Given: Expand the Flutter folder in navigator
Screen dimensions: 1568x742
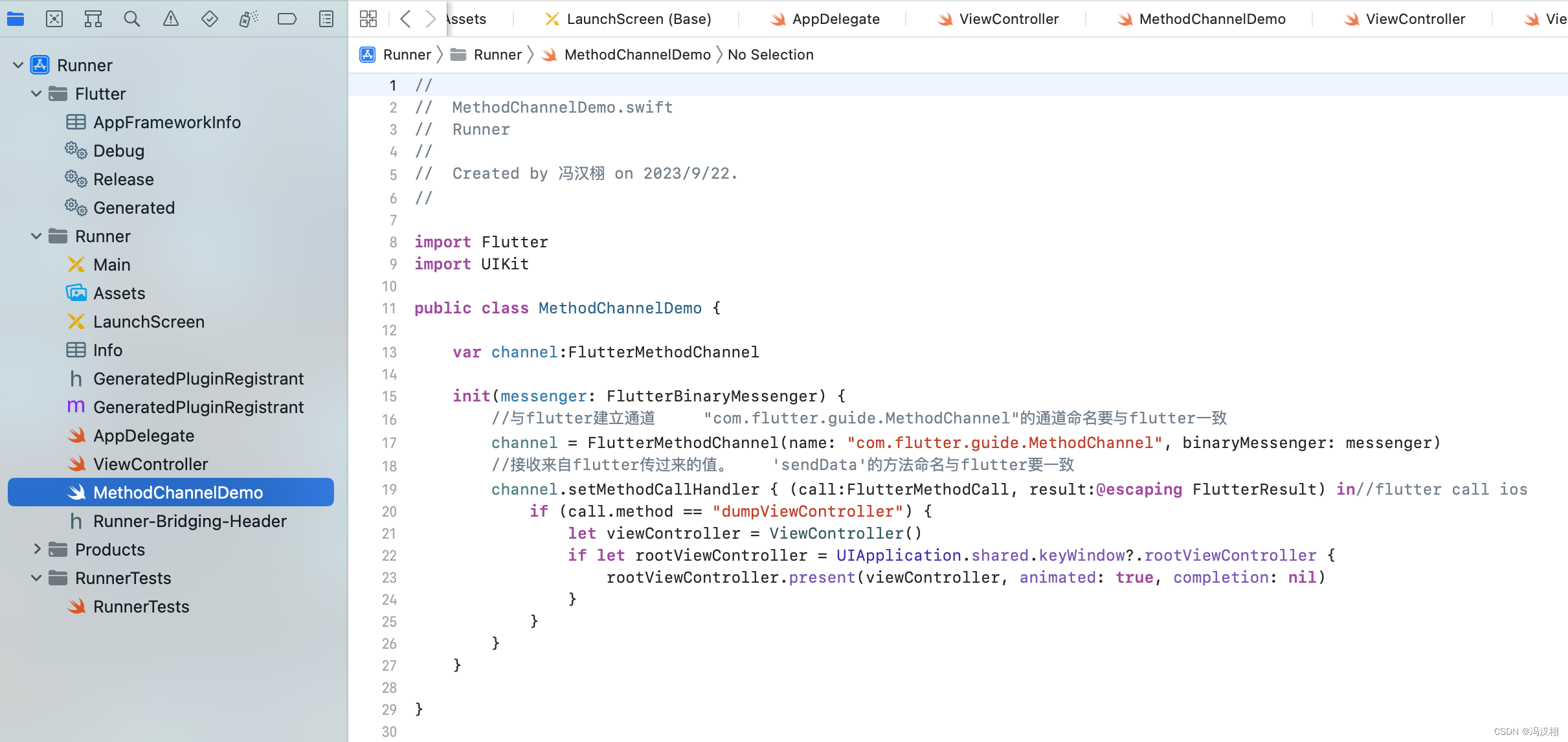Looking at the screenshot, I should point(36,93).
